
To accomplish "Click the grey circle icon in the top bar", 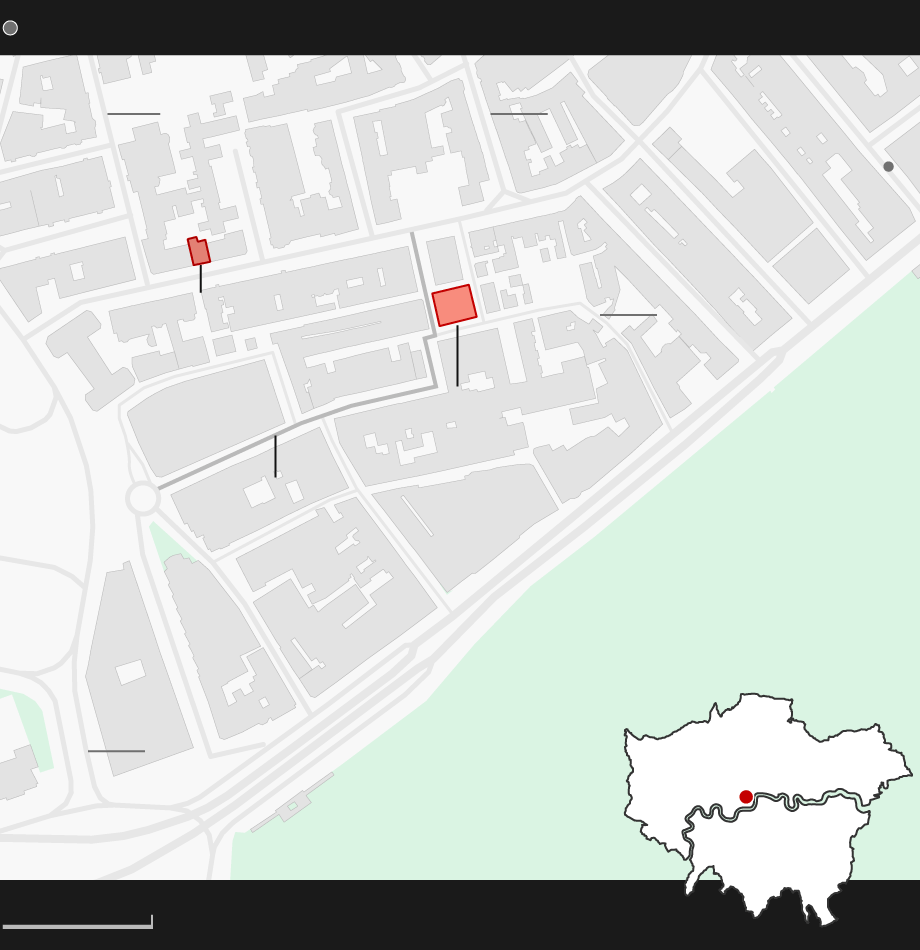I will [x=10, y=28].
